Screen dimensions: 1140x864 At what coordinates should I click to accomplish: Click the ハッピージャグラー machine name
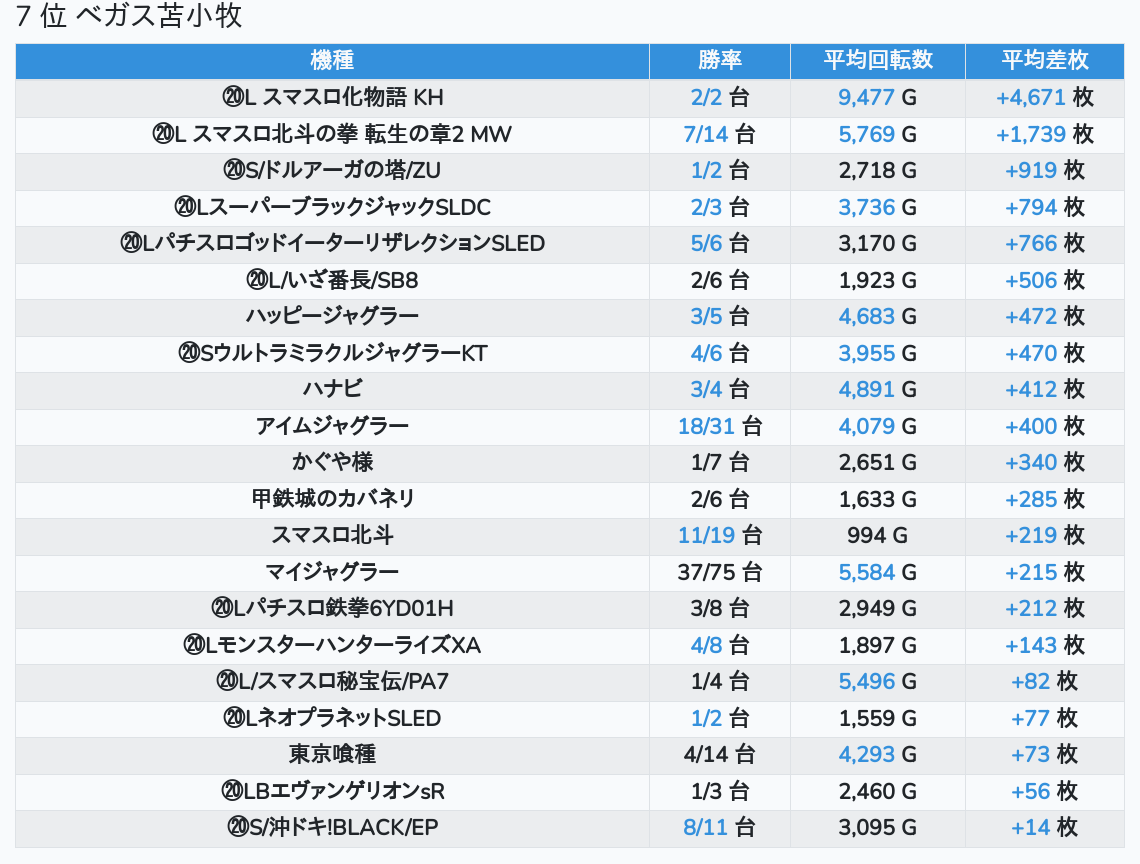click(x=332, y=316)
